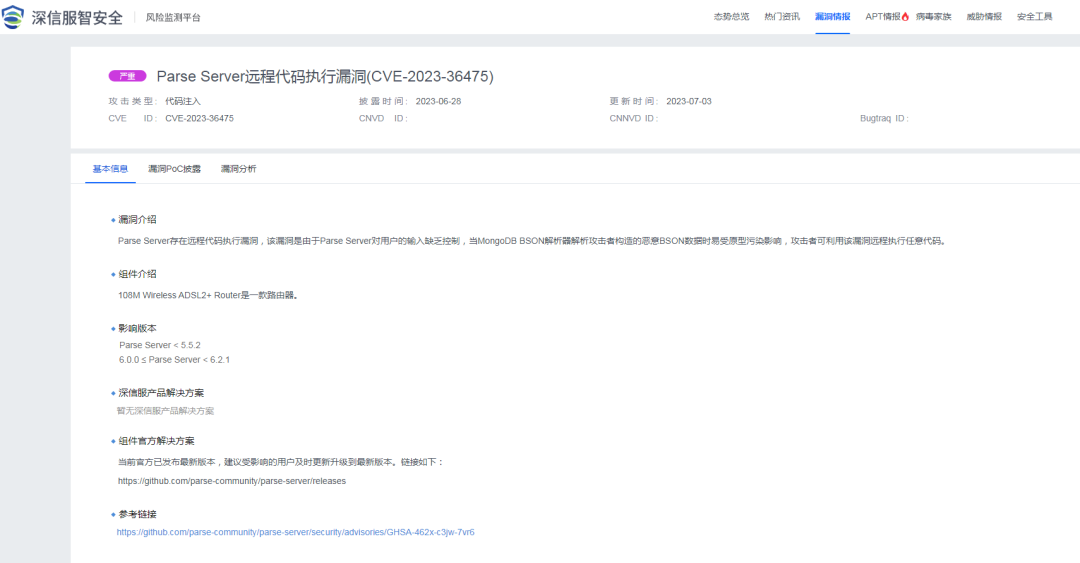Viewport: 1080px width, 563px height.
Task: Click the update date 2023-07-03
Action: [x=689, y=101]
